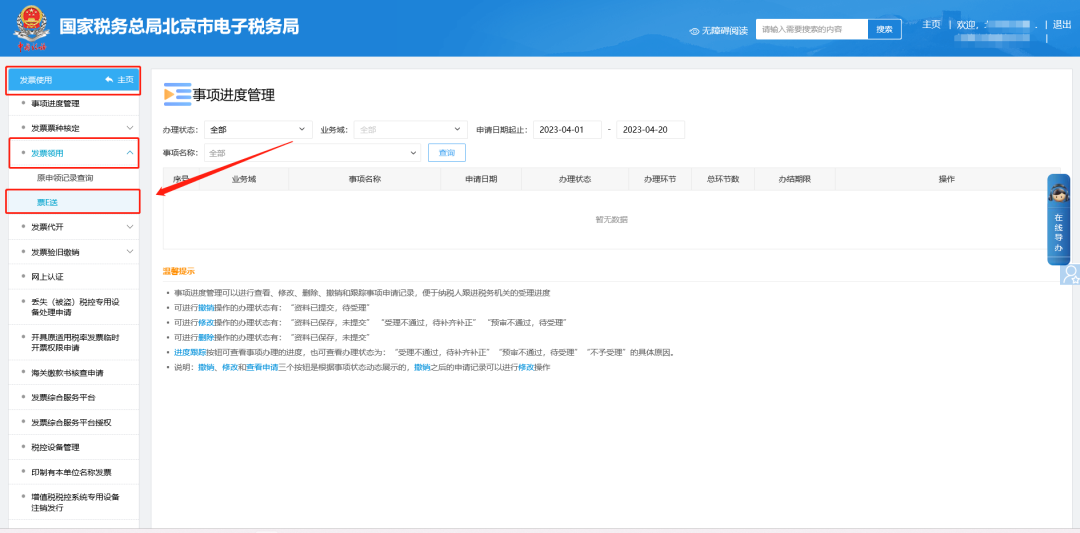The width and height of the screenshot is (1080, 533).
Task: Click 修改 in the 可进行修改操作 tip line
Action: click(207, 322)
